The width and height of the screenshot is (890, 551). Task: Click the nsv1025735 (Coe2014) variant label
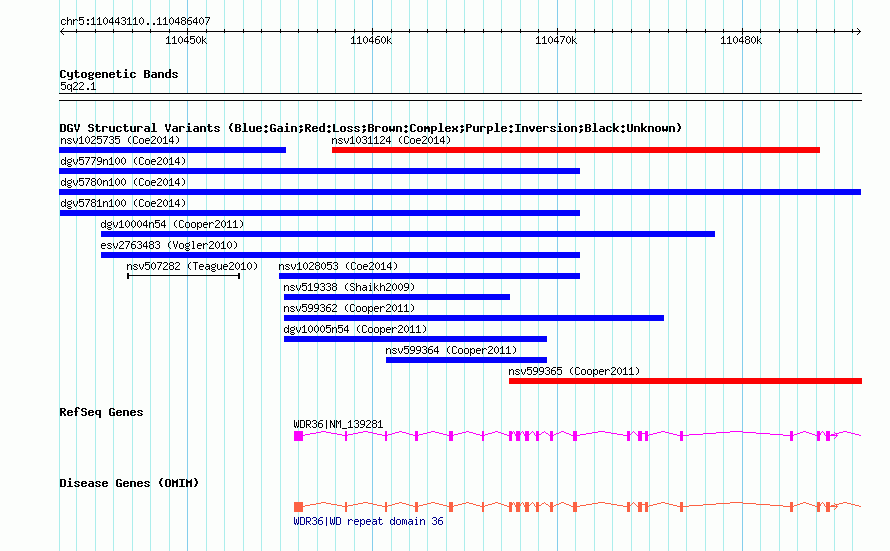[120, 140]
